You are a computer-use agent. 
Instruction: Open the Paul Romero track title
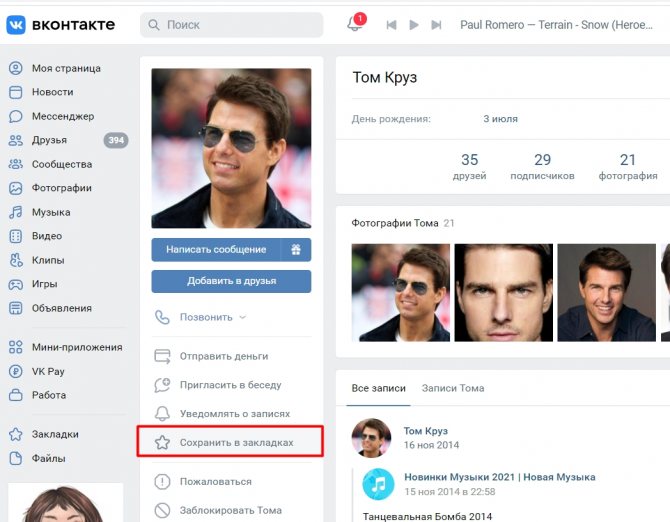(x=556, y=25)
